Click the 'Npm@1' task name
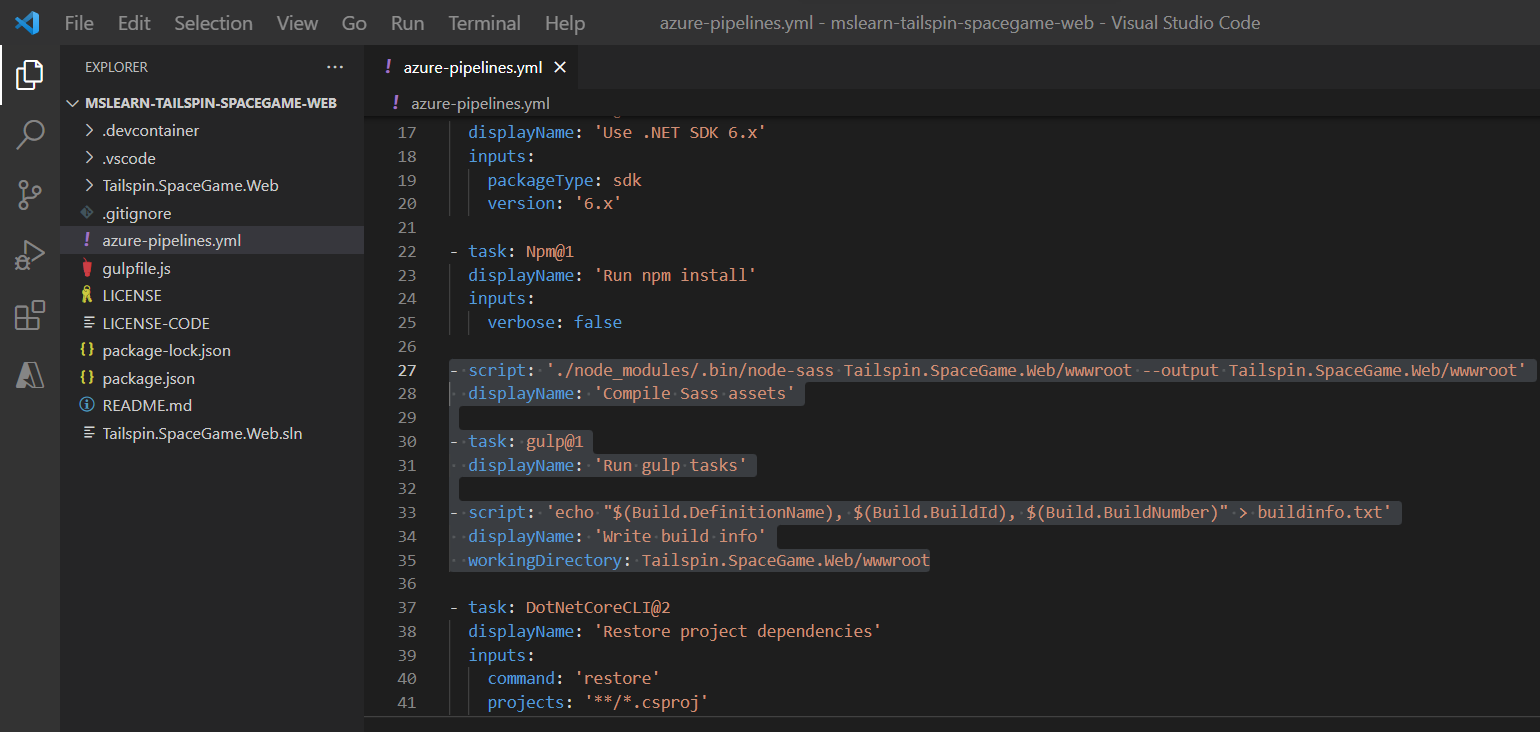 pos(549,251)
